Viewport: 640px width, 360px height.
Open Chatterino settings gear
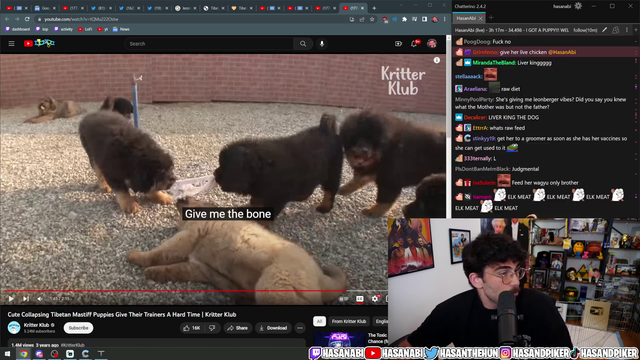click(578, 6)
